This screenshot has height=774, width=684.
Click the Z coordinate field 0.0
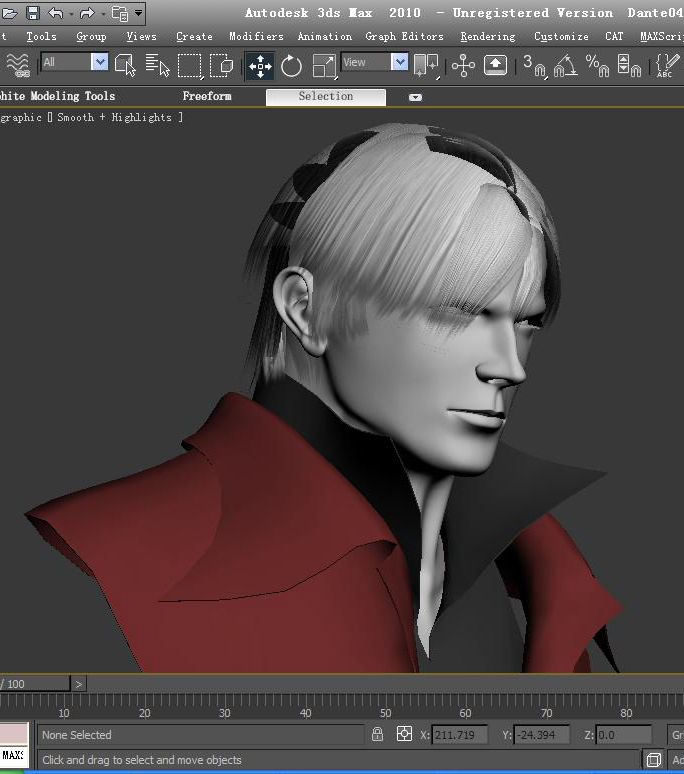[x=624, y=735]
